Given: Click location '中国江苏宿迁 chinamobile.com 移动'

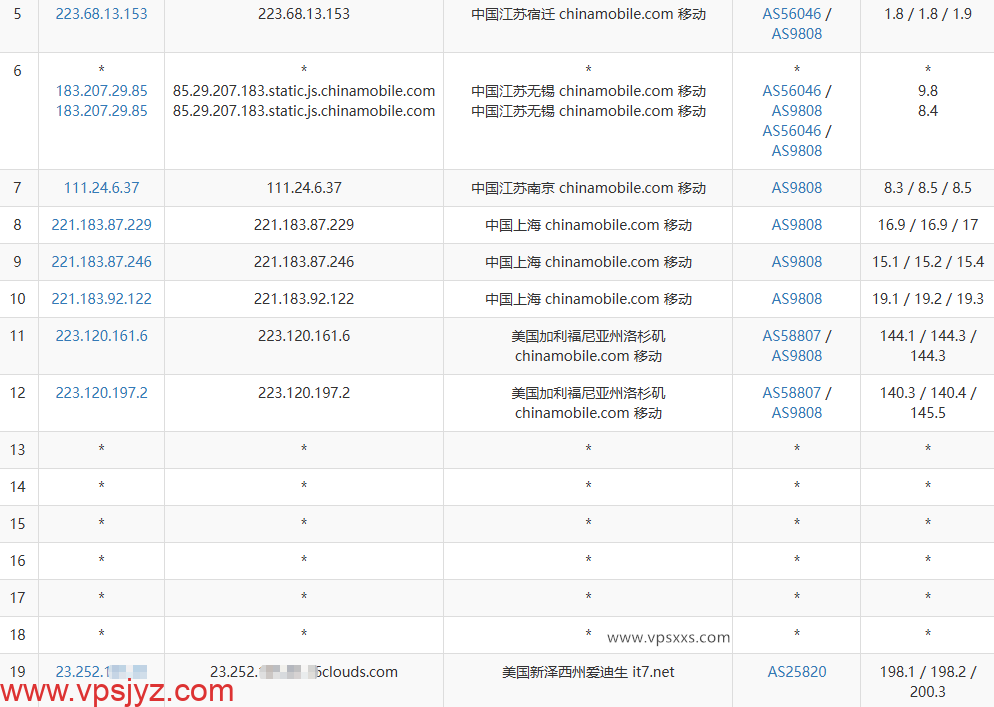Looking at the screenshot, I should (588, 14).
